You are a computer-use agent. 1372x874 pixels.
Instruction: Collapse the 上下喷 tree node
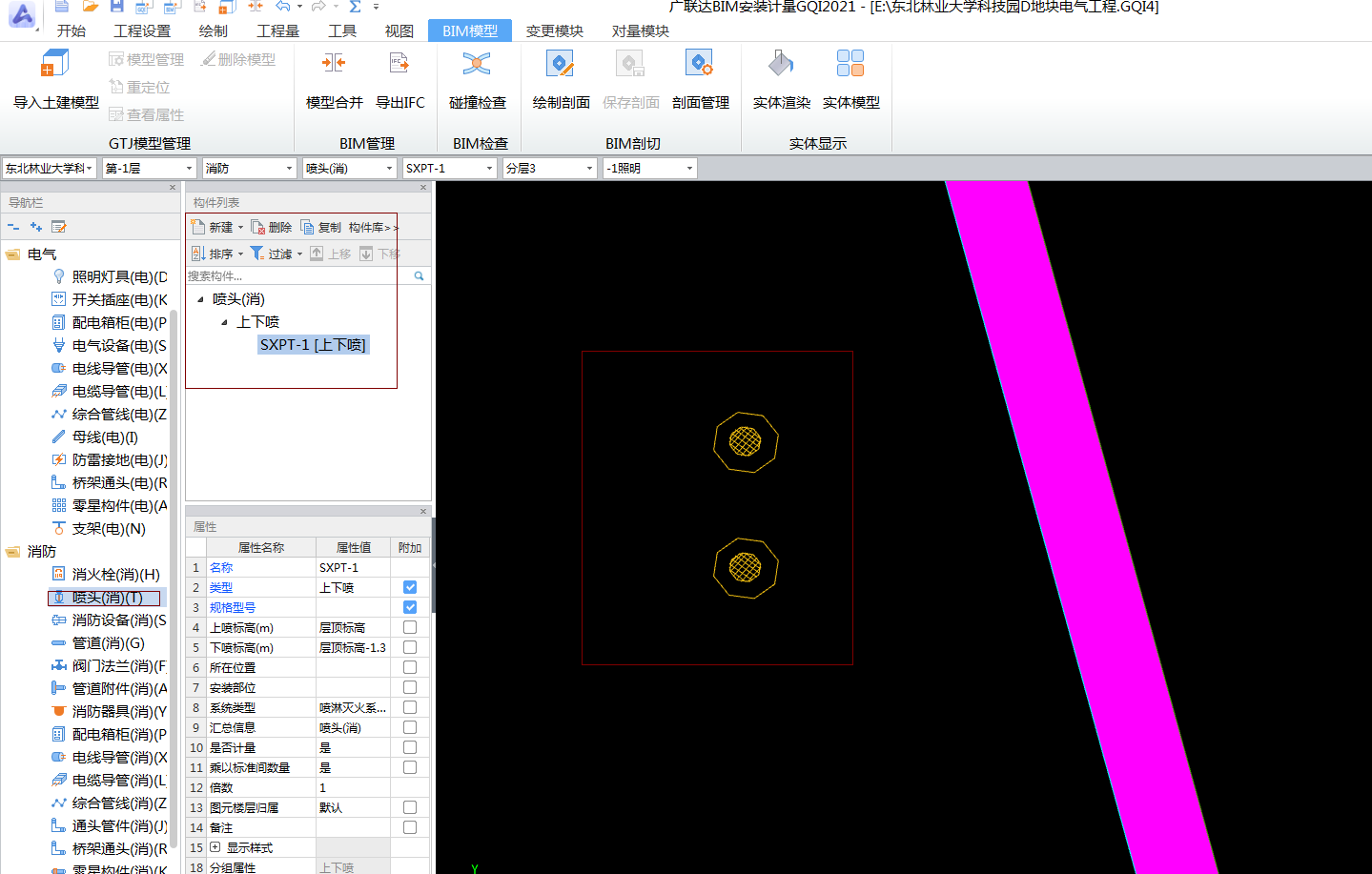click(x=224, y=322)
